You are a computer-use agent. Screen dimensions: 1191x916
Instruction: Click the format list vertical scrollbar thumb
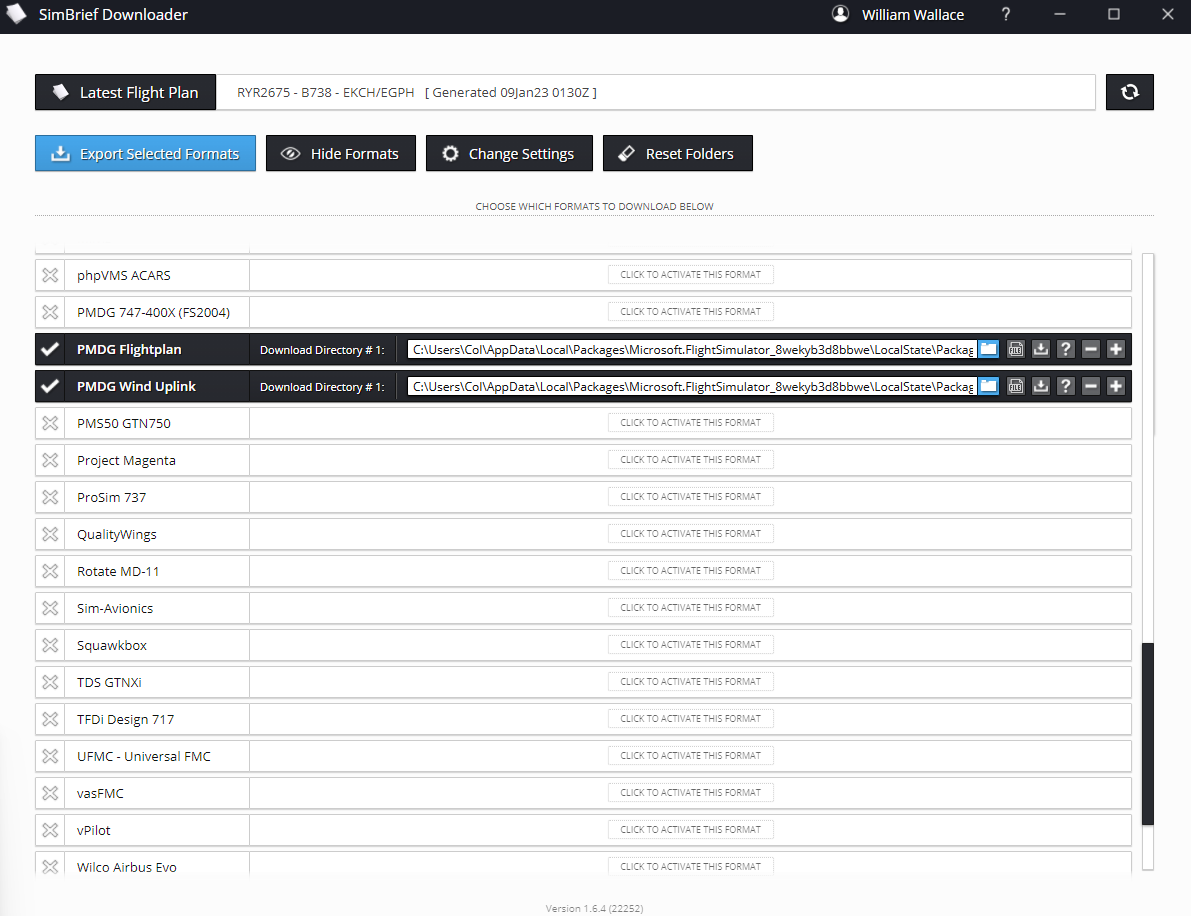(1147, 734)
